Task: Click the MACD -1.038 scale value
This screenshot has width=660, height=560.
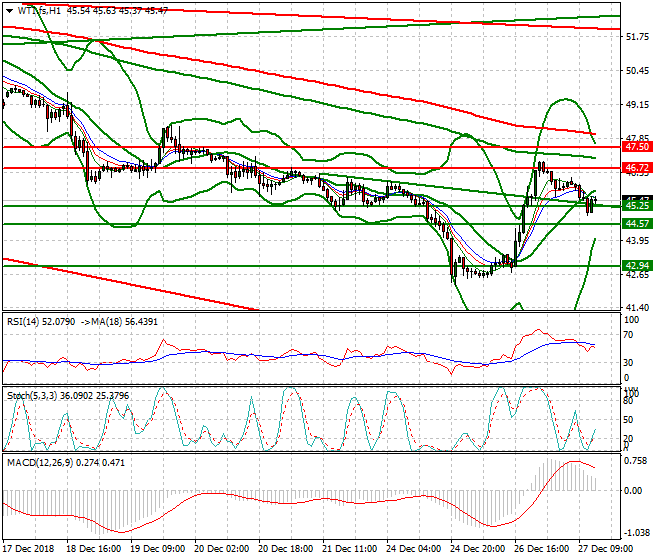Action: [x=636, y=533]
